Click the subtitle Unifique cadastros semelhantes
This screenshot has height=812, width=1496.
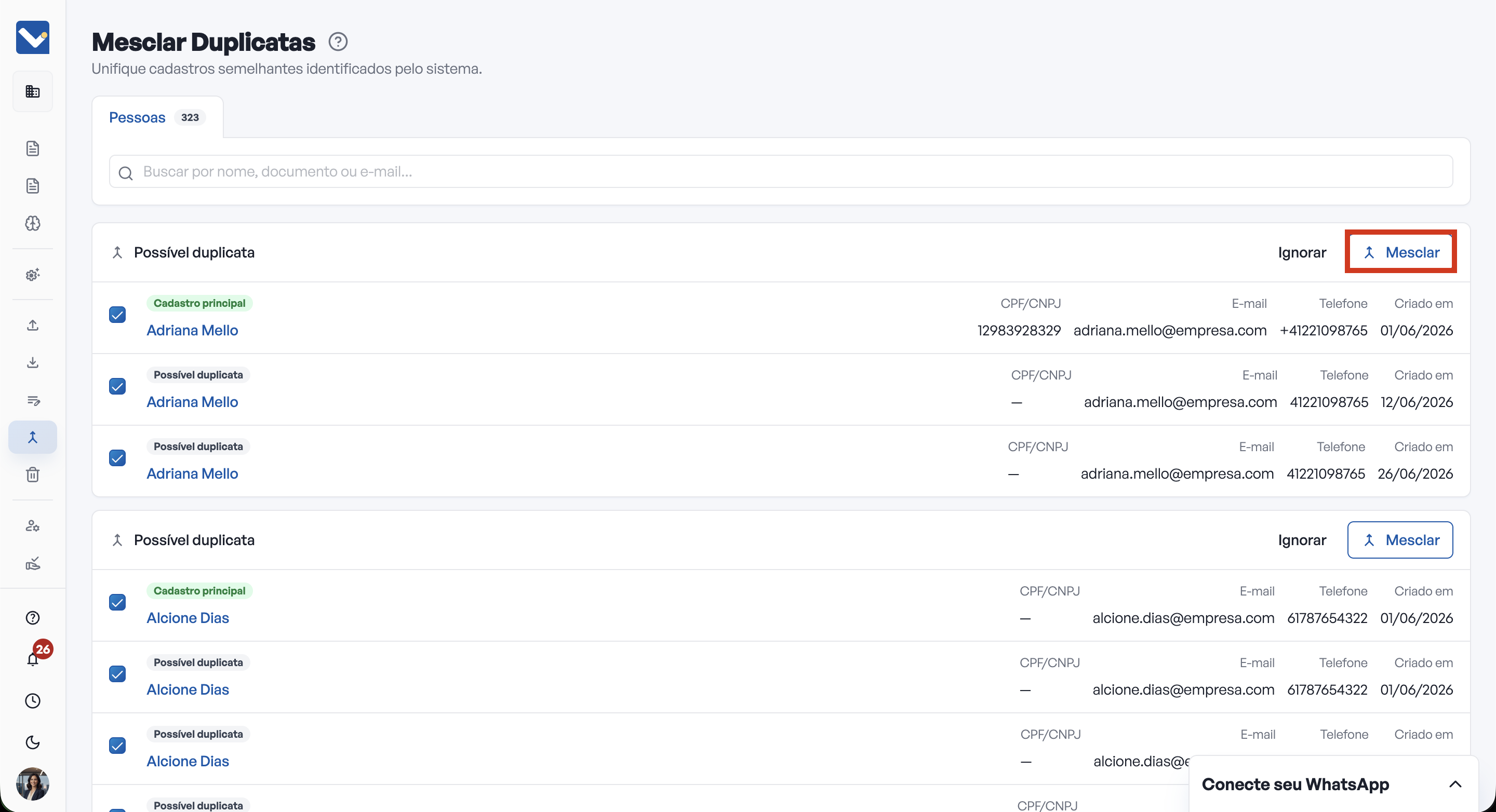287,69
